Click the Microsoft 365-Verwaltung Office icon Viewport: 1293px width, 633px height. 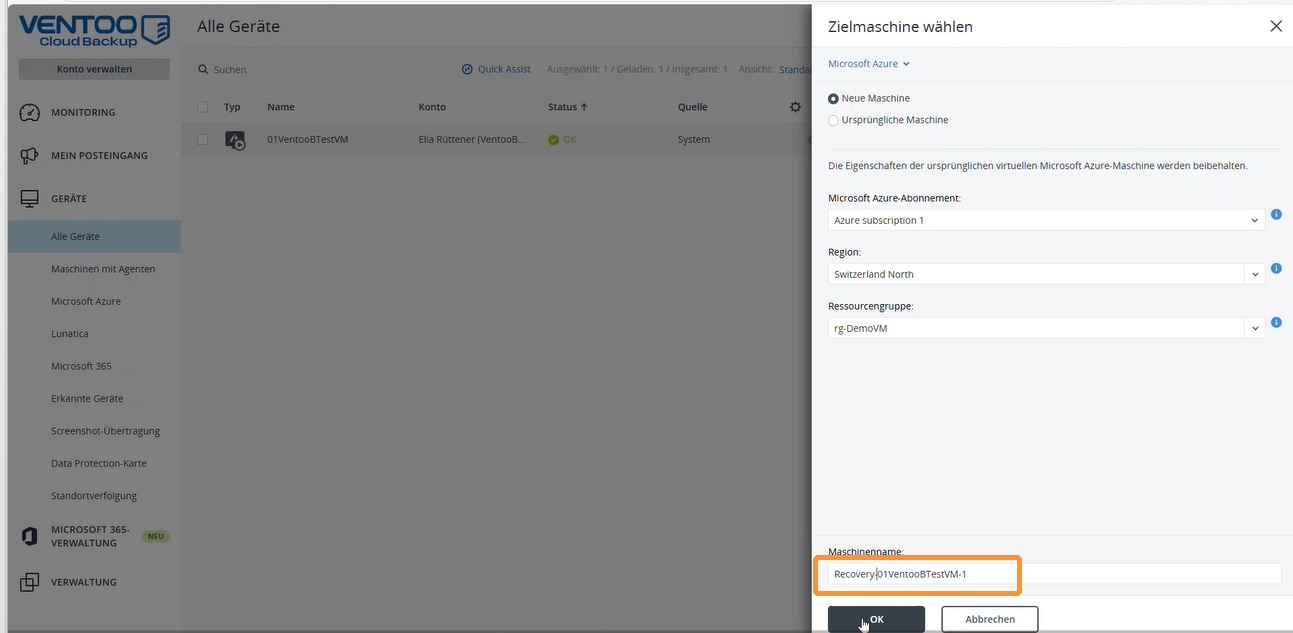click(30, 537)
